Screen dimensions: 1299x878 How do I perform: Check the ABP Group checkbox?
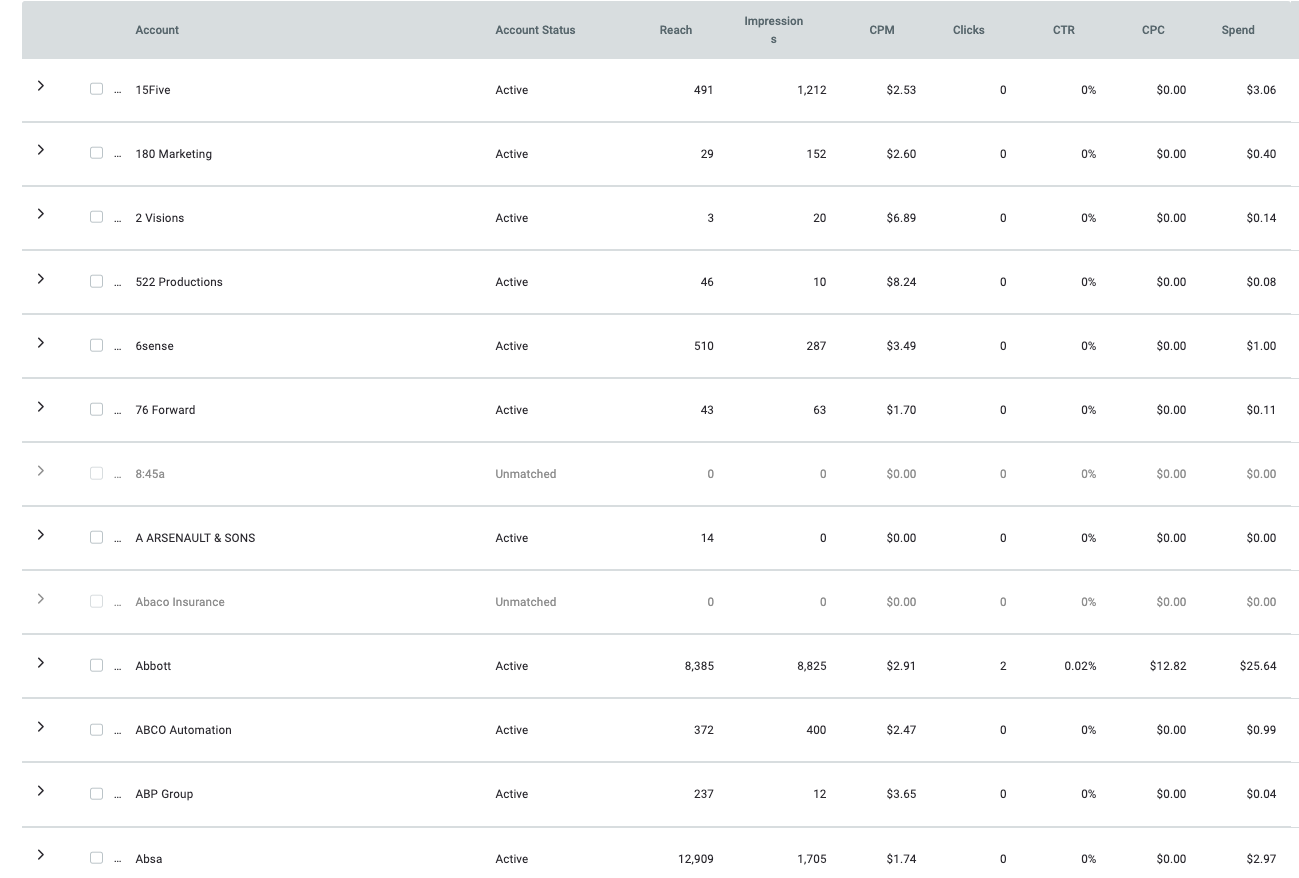tap(96, 793)
